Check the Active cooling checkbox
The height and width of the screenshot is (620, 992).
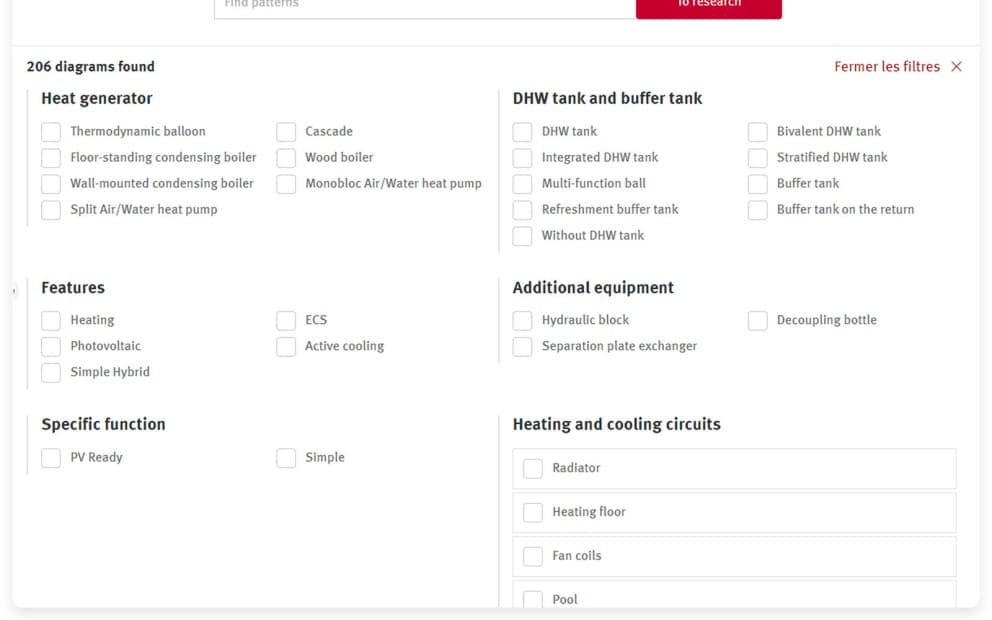[286, 347]
